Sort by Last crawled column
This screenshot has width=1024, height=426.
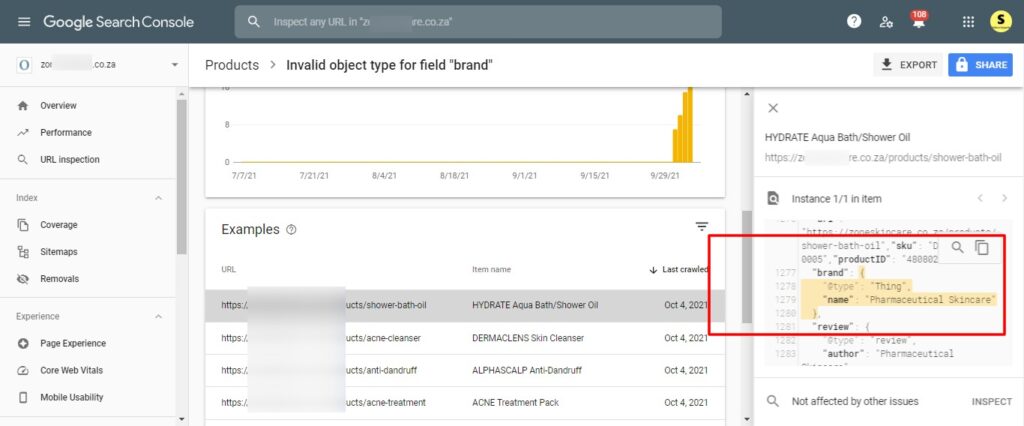tap(679, 270)
